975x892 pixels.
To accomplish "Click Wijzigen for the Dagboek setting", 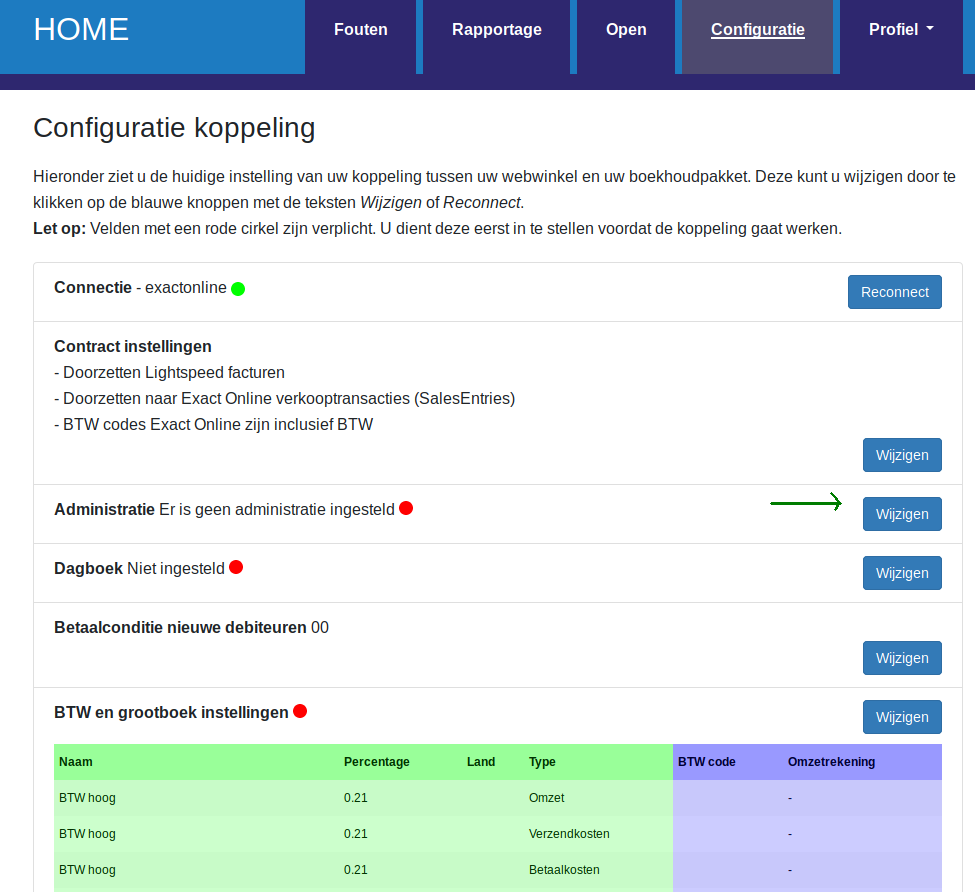I will click(x=902, y=573).
